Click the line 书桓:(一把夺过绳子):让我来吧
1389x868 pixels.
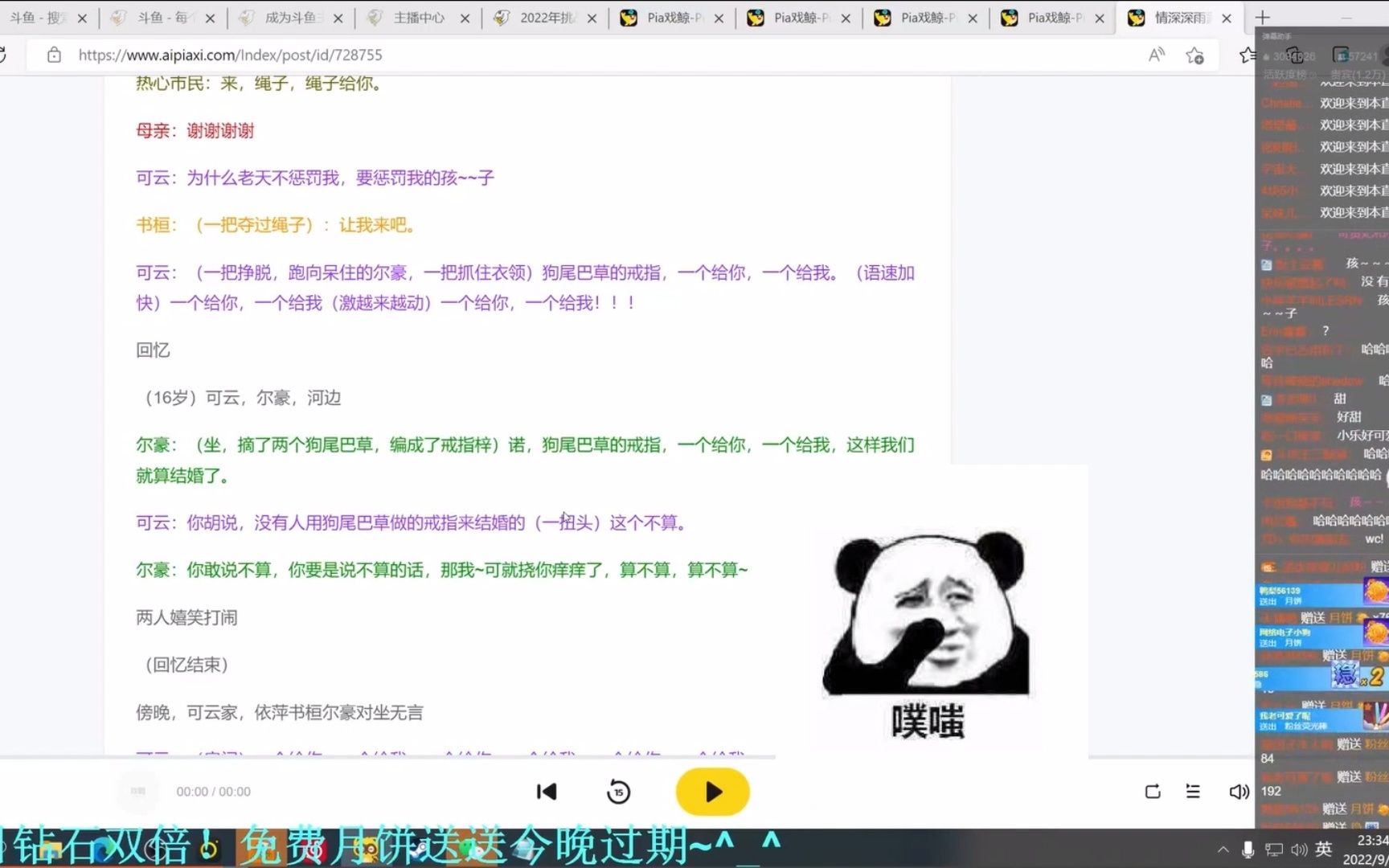tap(276, 225)
